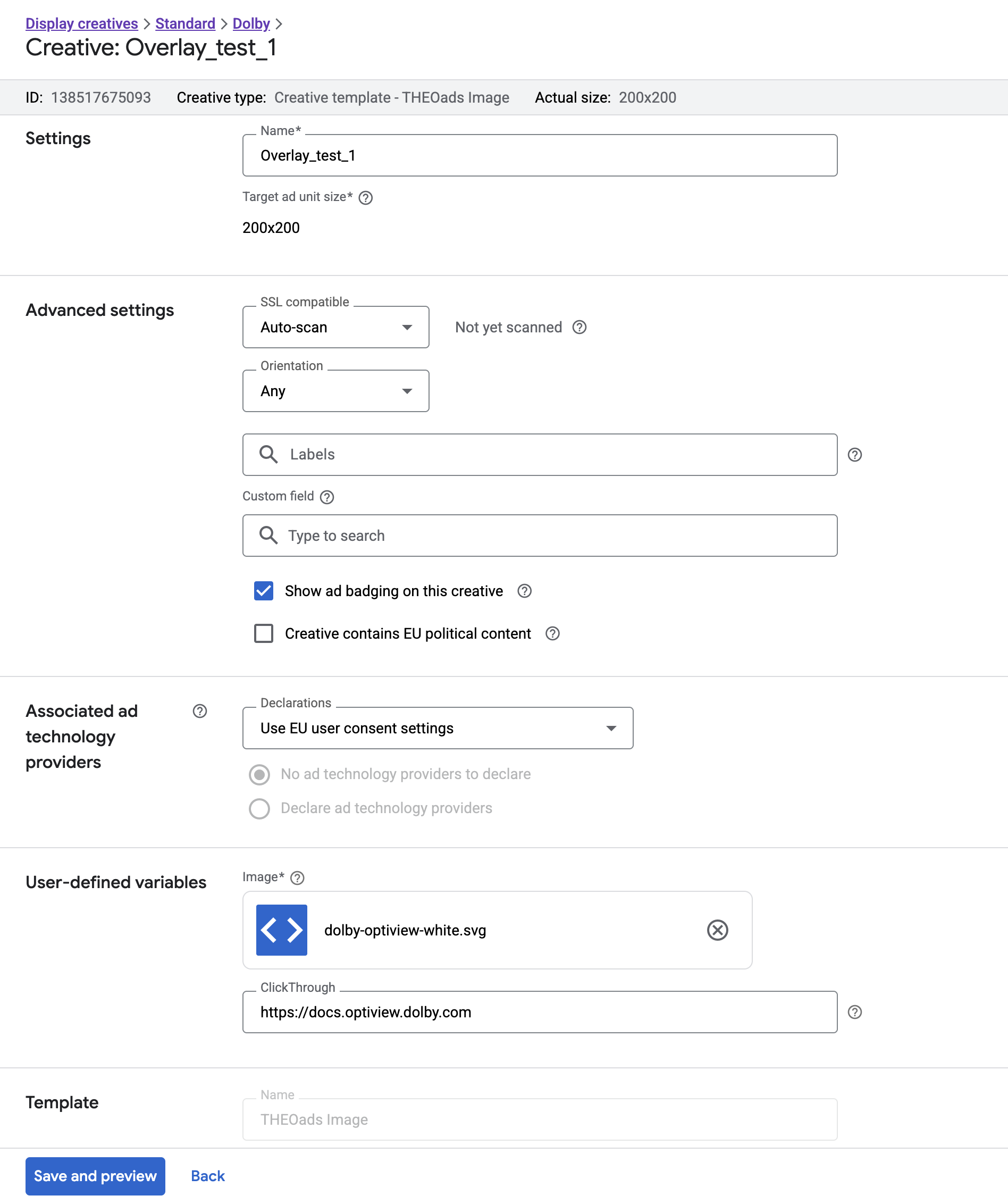Click the help icon next to the Labels field
The height and width of the screenshot is (1204, 1008).
pos(854,455)
